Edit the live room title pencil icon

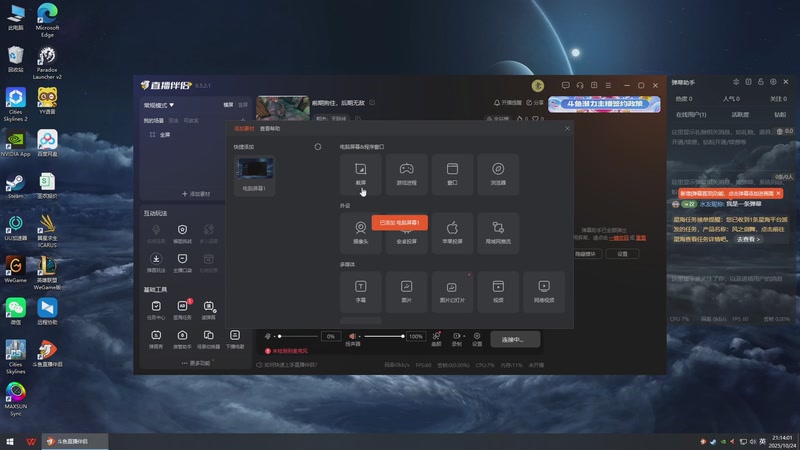(x=372, y=103)
